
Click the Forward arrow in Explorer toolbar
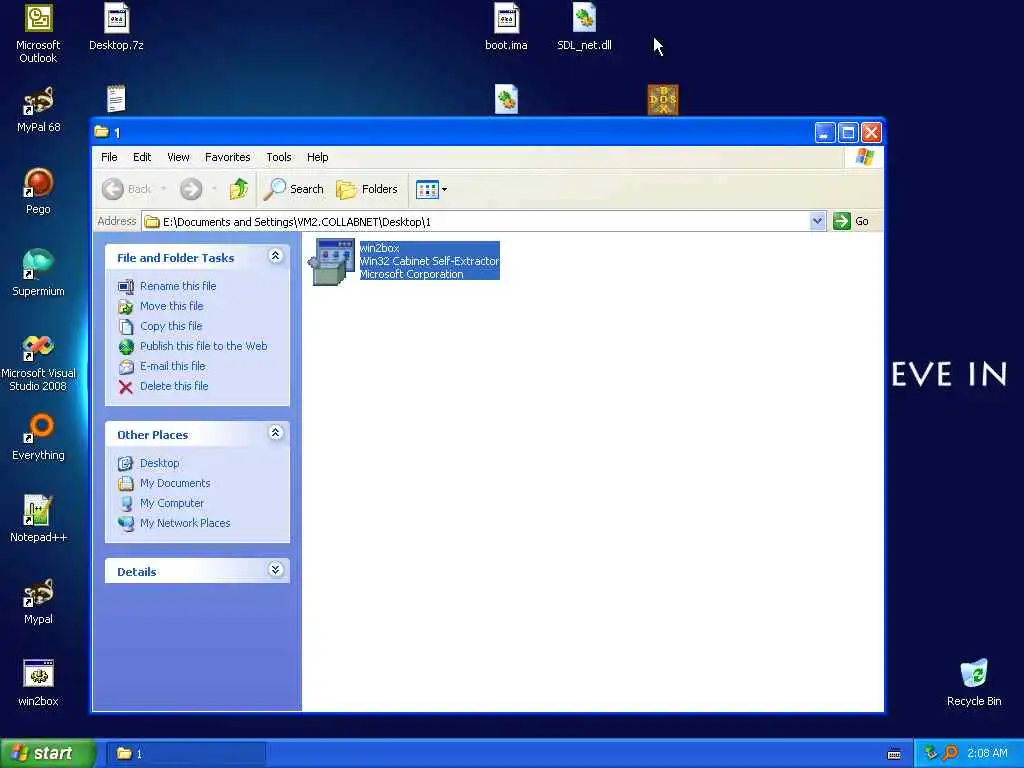coord(191,189)
